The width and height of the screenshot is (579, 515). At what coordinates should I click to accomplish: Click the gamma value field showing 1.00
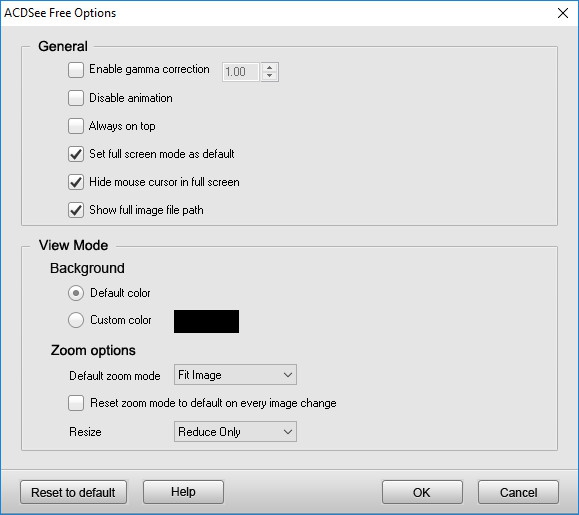pyautogui.click(x=241, y=72)
